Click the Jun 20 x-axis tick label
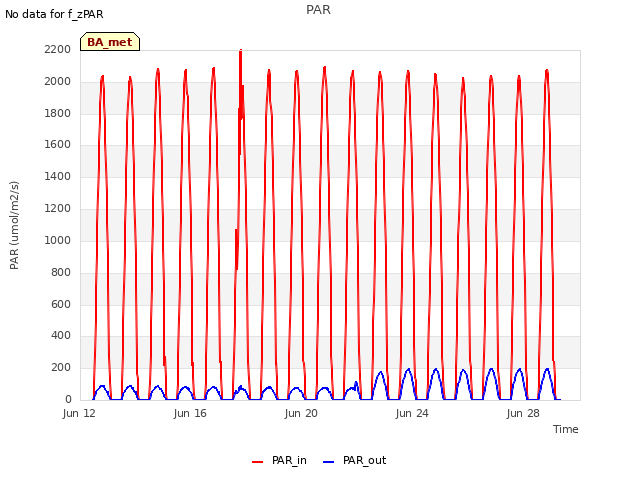This screenshot has height=480, width=640. coord(301,413)
